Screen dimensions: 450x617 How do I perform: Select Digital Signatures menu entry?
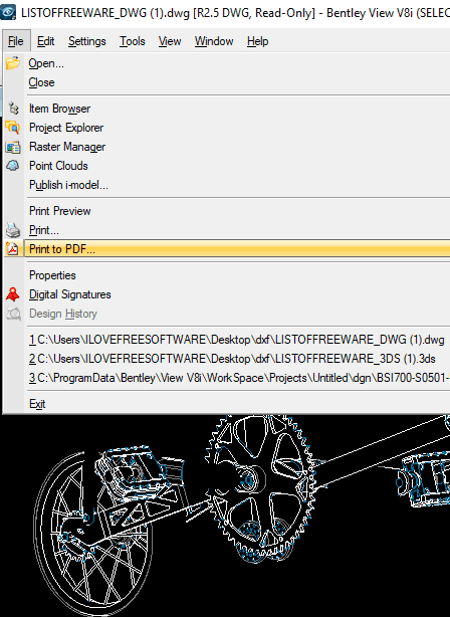click(227, 294)
